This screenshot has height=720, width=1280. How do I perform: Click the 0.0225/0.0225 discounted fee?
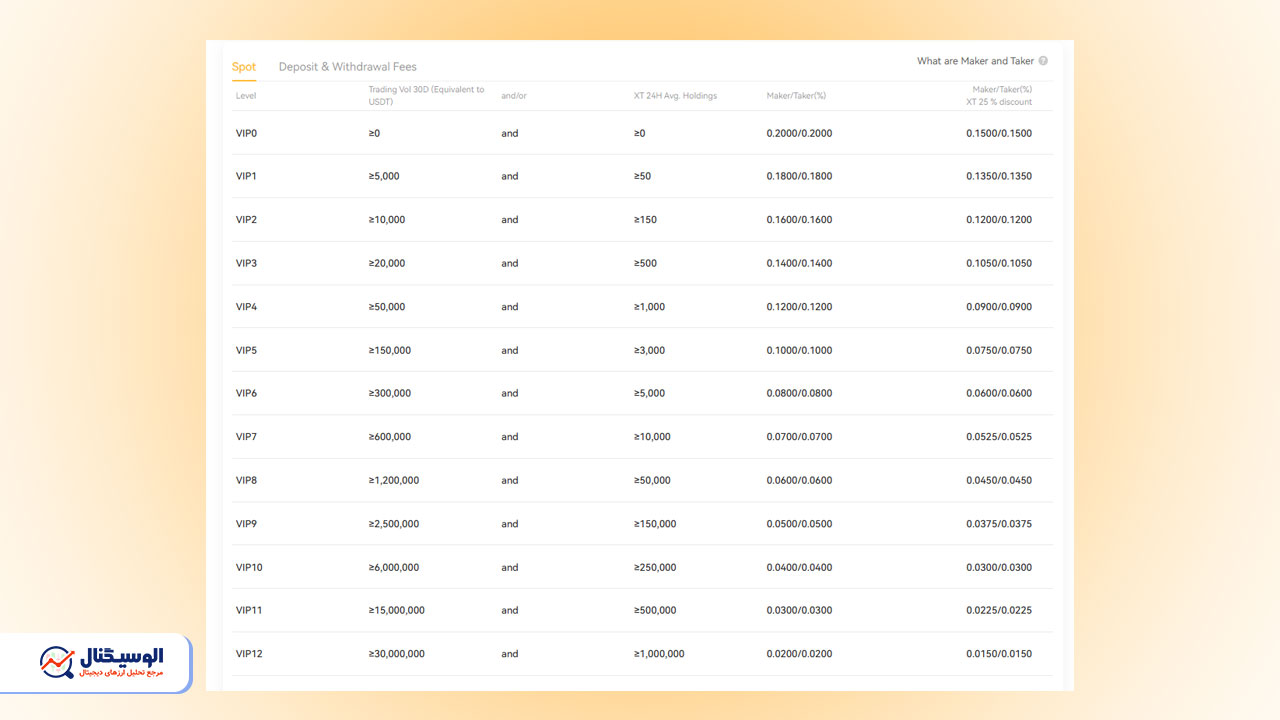pos(999,610)
